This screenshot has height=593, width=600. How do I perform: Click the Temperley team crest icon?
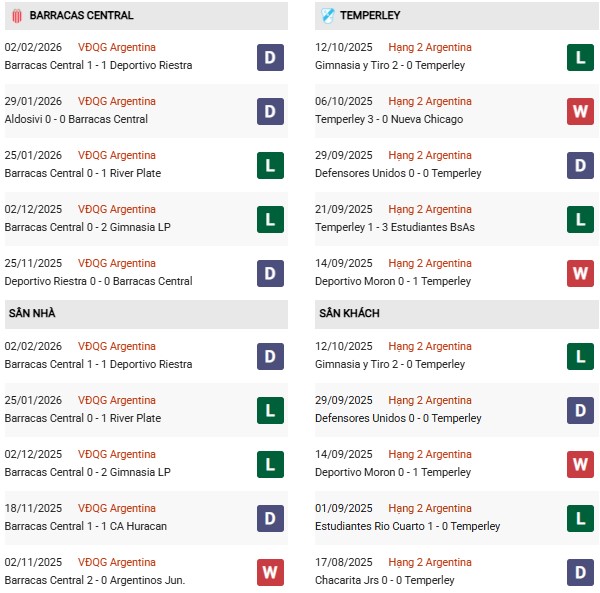[328, 16]
